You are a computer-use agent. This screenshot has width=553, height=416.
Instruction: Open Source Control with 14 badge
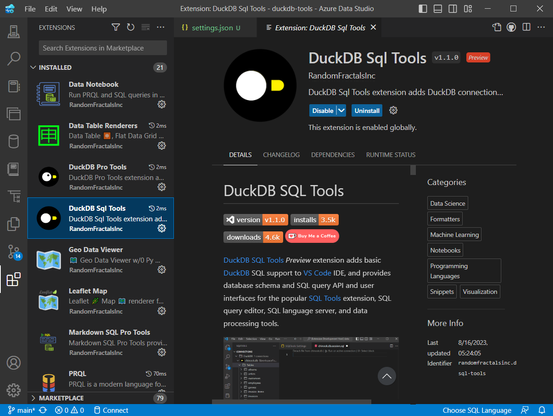point(14,252)
